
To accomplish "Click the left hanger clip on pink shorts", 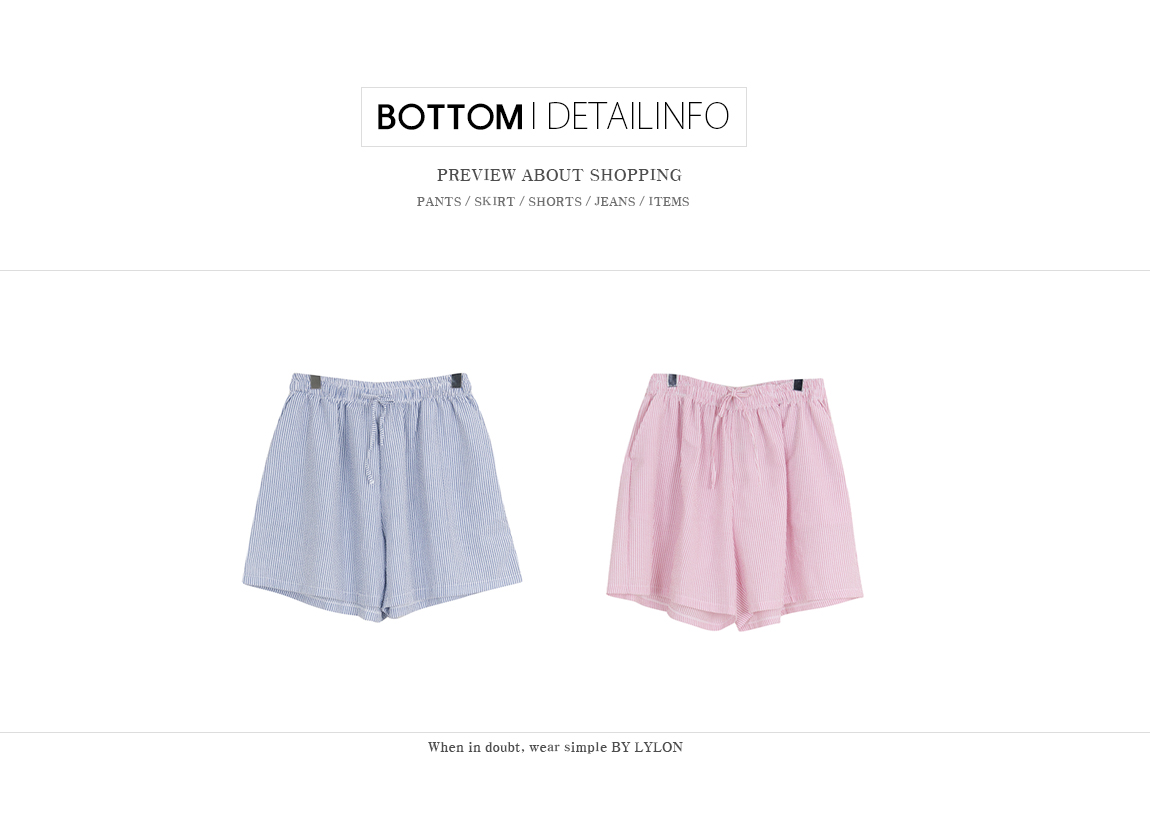I will 673,379.
